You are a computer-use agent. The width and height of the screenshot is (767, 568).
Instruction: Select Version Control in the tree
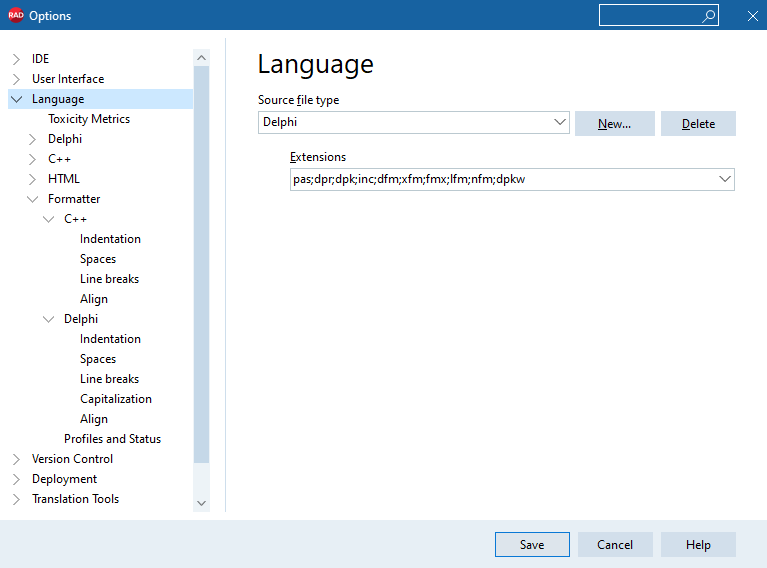point(72,459)
